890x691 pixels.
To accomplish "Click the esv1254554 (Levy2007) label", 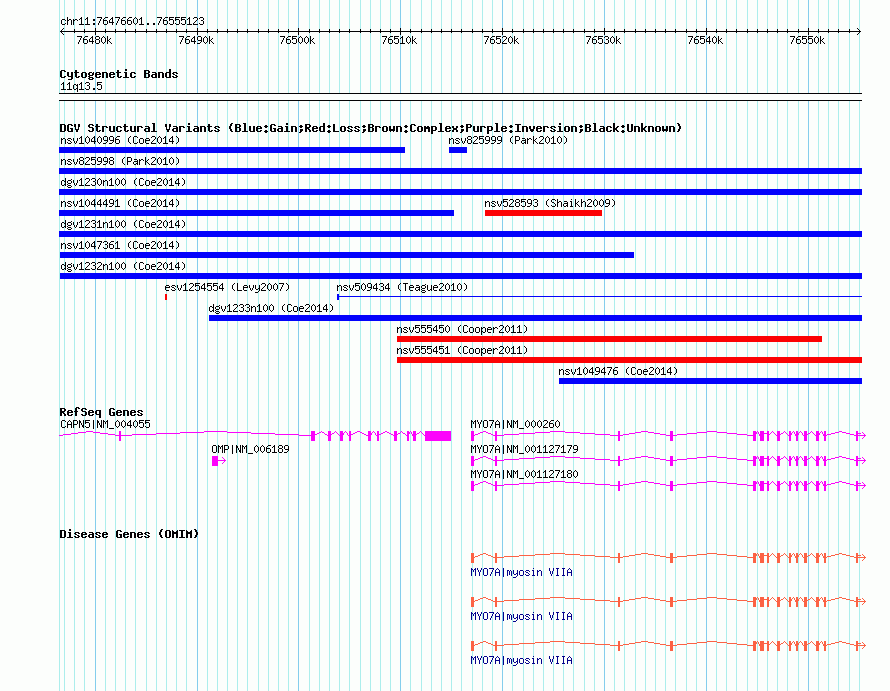I will pos(227,287).
